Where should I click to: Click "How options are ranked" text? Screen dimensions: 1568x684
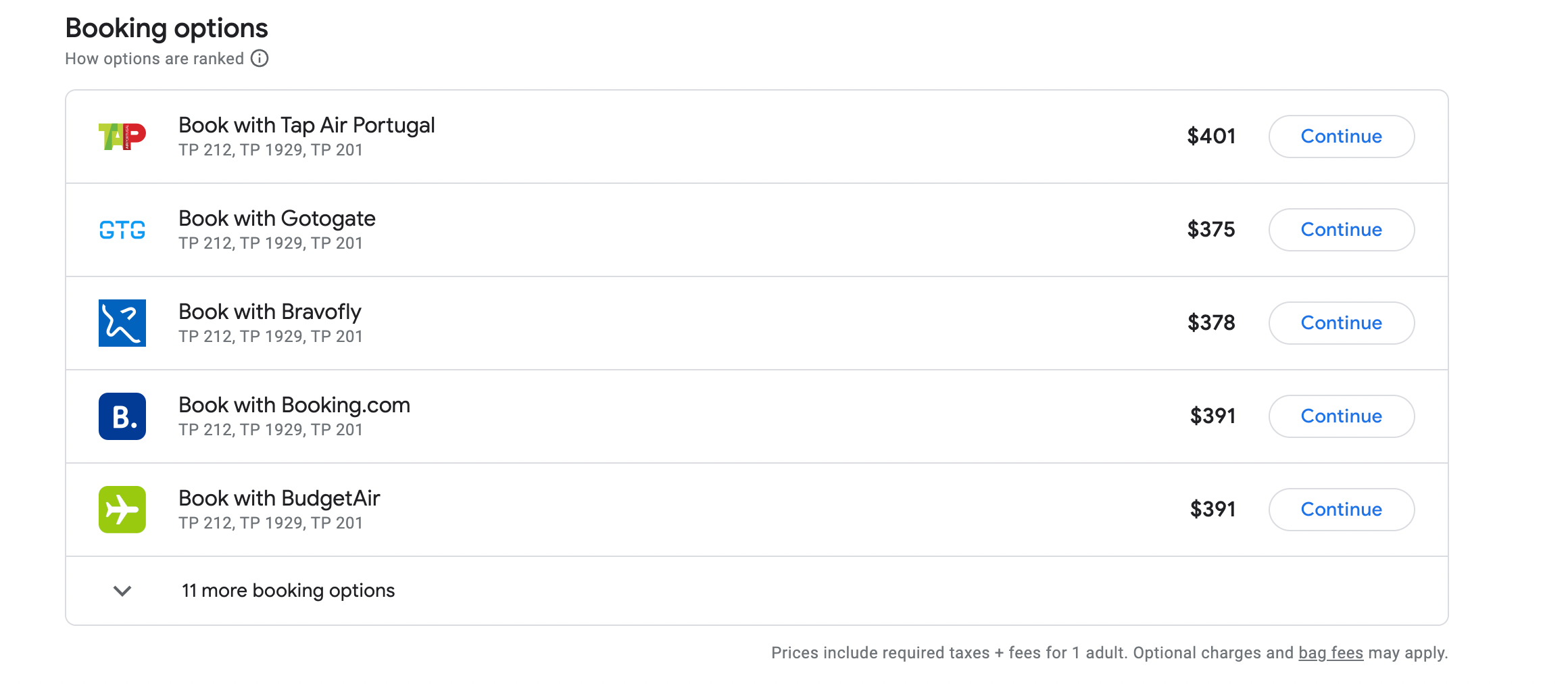tap(154, 59)
